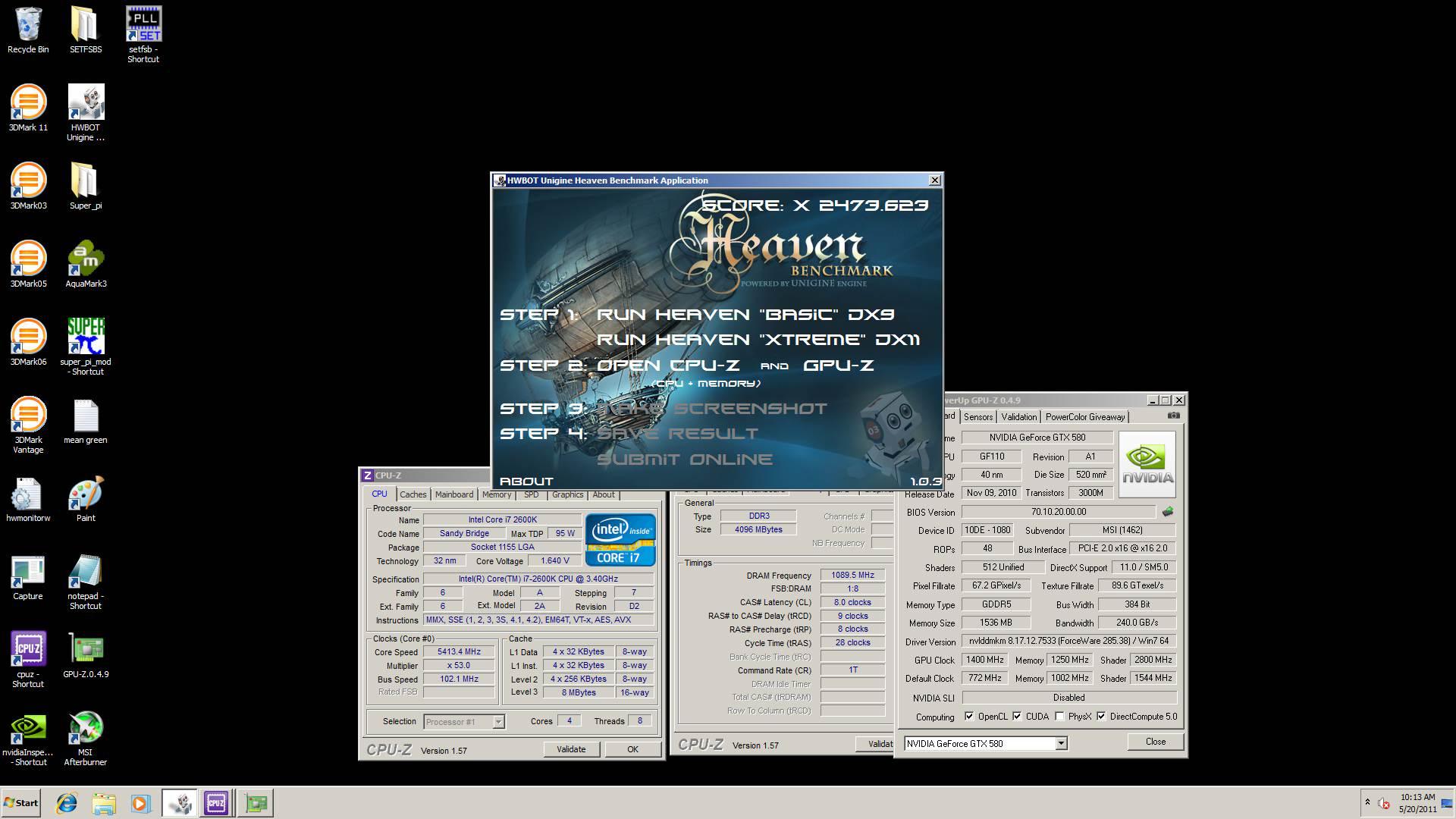1456x819 pixels.
Task: Switch to the CPU-Z taskbar button
Action: click(216, 803)
